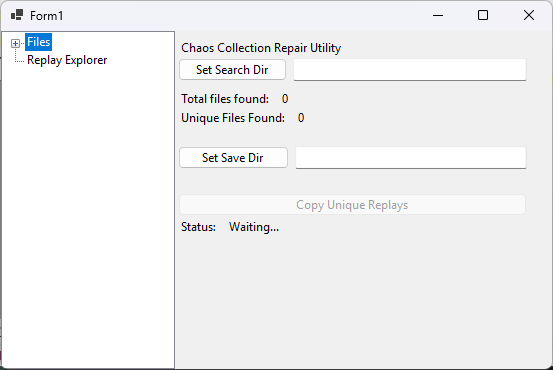553x370 pixels.
Task: Select the Files tree item
Action: 38,42
